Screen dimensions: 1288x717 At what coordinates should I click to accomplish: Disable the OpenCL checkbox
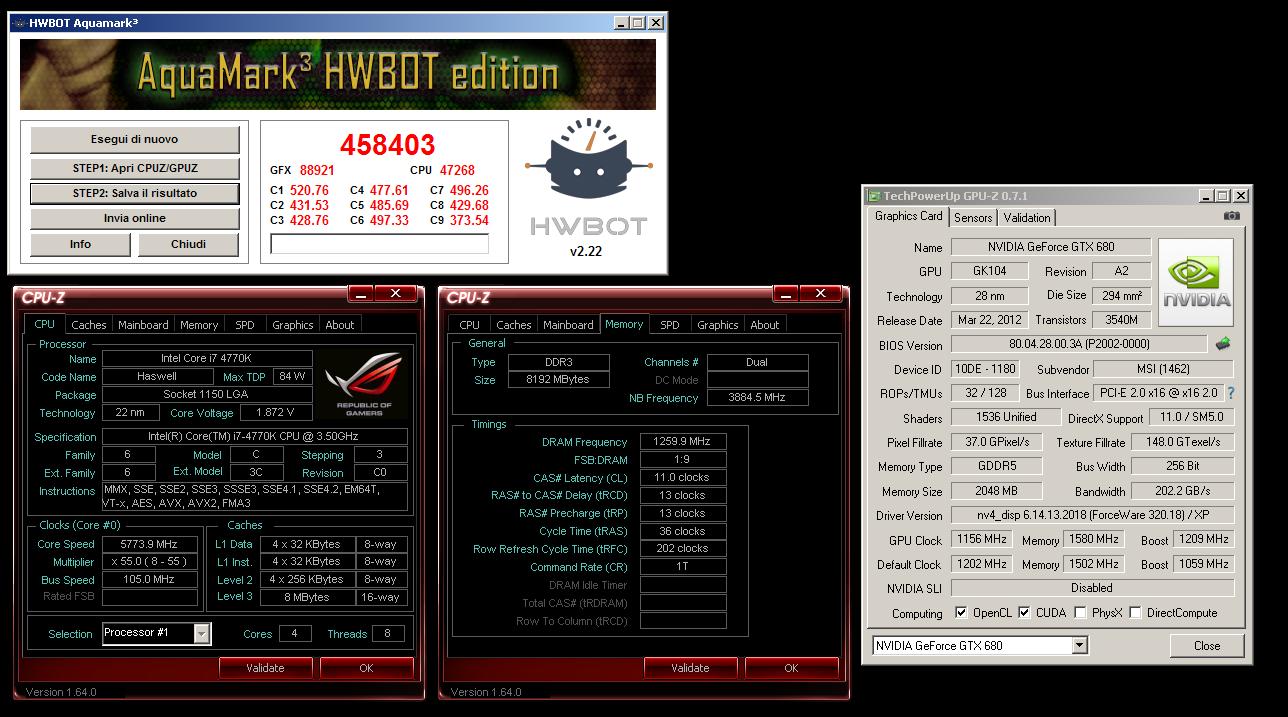click(x=961, y=613)
